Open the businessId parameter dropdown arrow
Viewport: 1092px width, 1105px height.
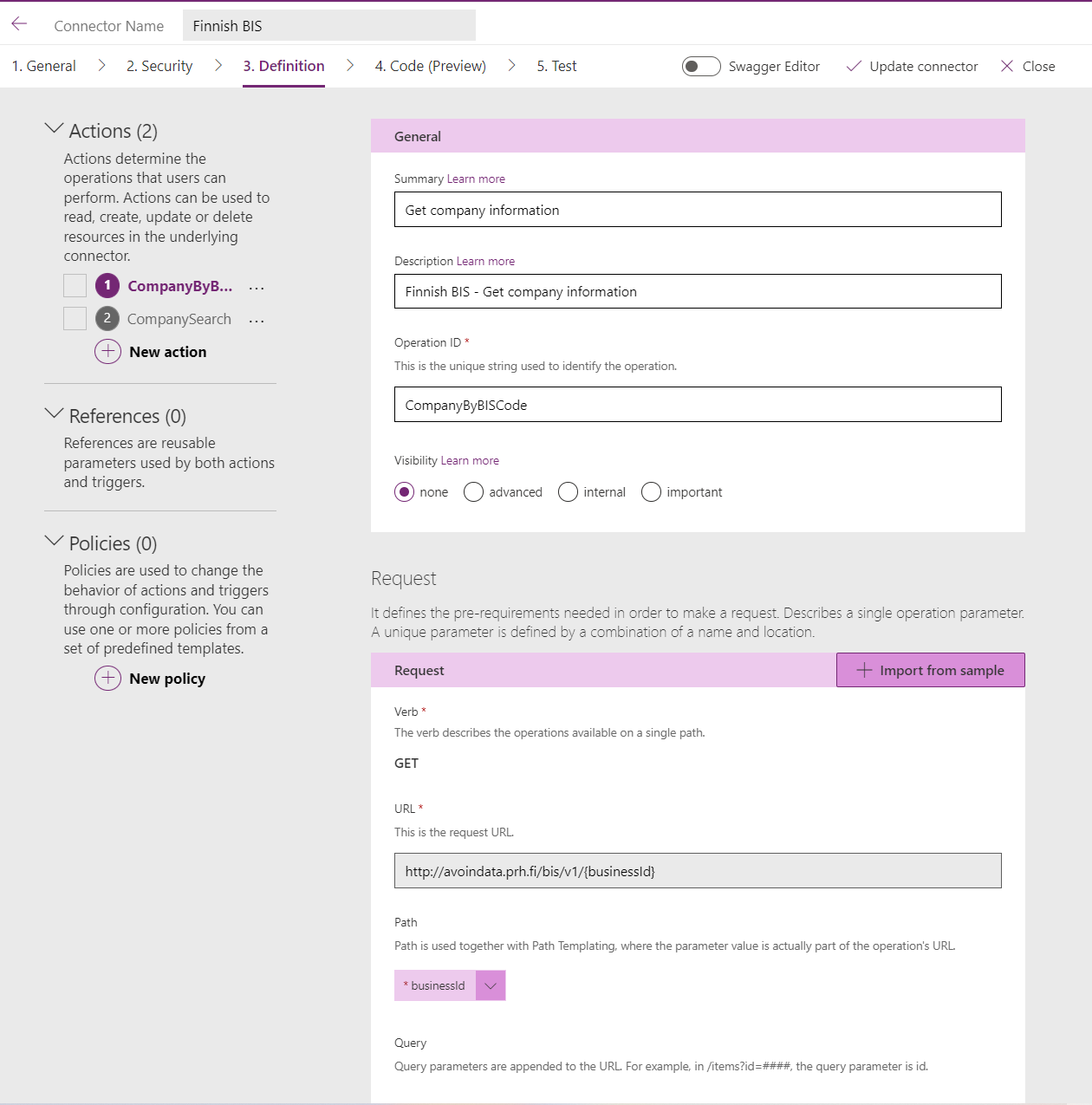coord(491,985)
